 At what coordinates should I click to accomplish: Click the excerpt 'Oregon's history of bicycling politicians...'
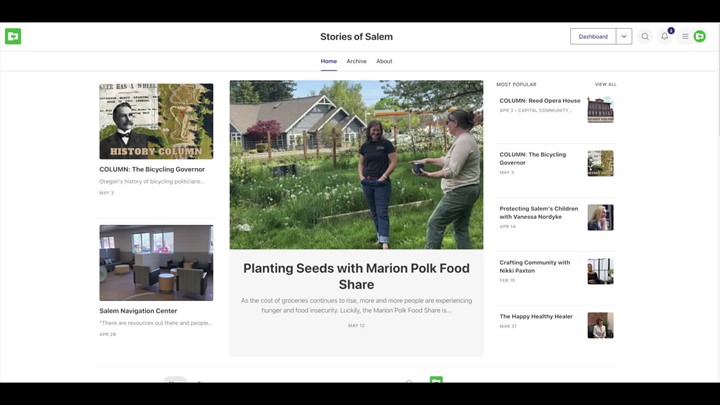[x=152, y=181]
